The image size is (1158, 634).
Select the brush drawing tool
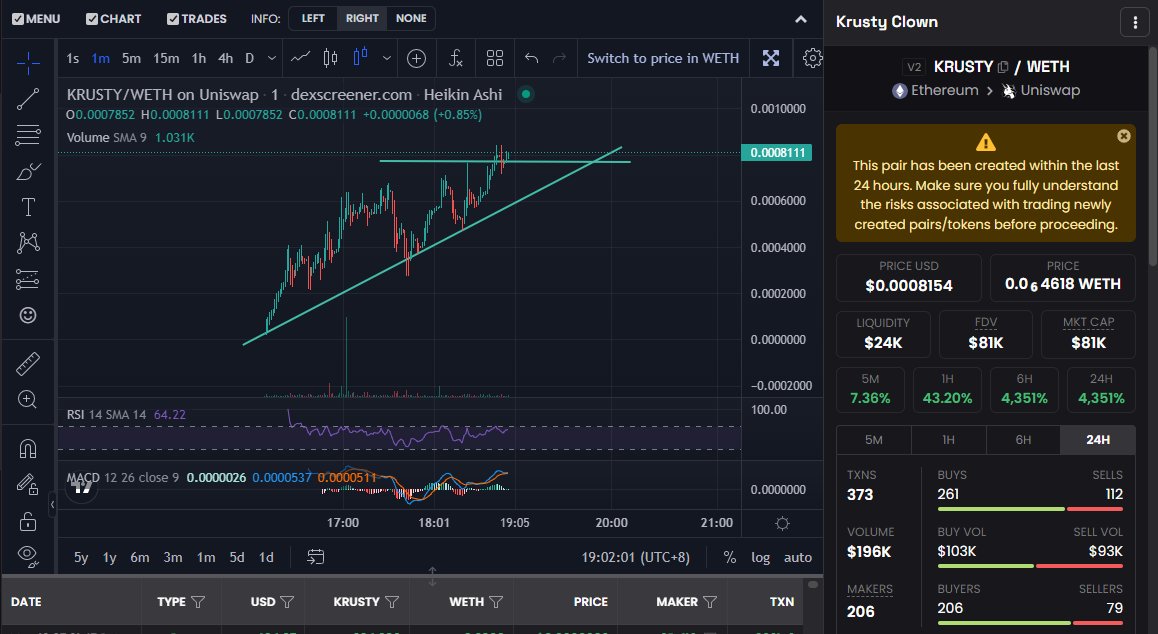28,171
